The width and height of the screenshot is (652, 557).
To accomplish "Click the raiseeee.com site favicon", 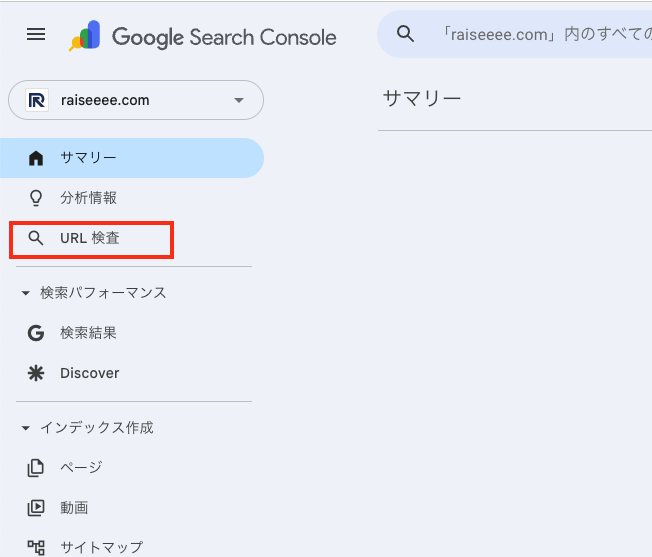I will coord(37,100).
